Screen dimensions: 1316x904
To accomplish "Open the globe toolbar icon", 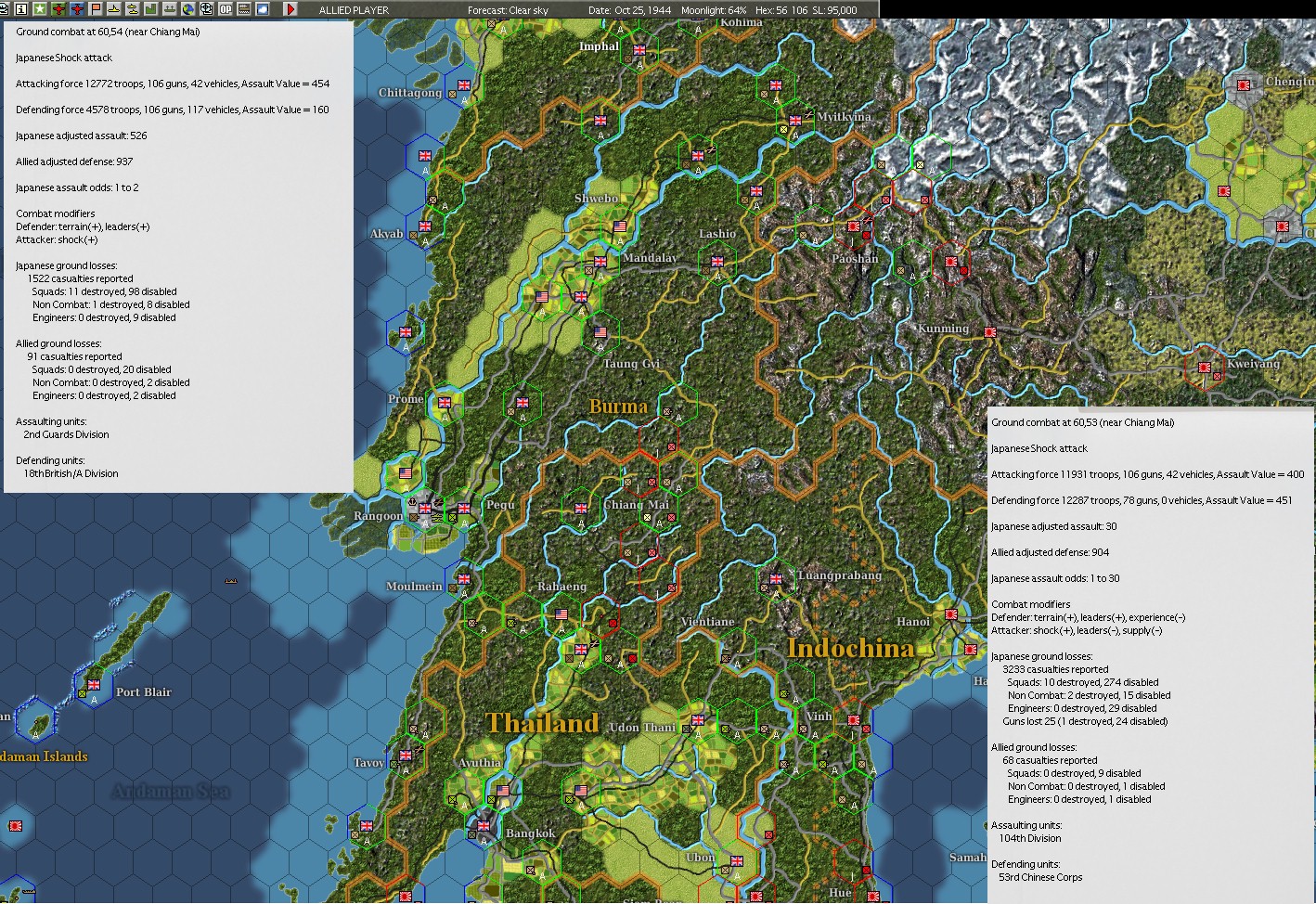I will pos(188,9).
